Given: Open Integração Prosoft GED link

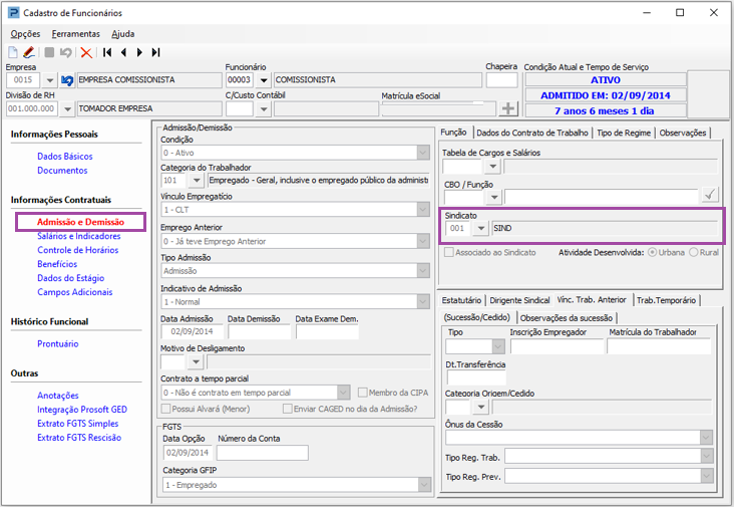Looking at the screenshot, I should (x=82, y=410).
